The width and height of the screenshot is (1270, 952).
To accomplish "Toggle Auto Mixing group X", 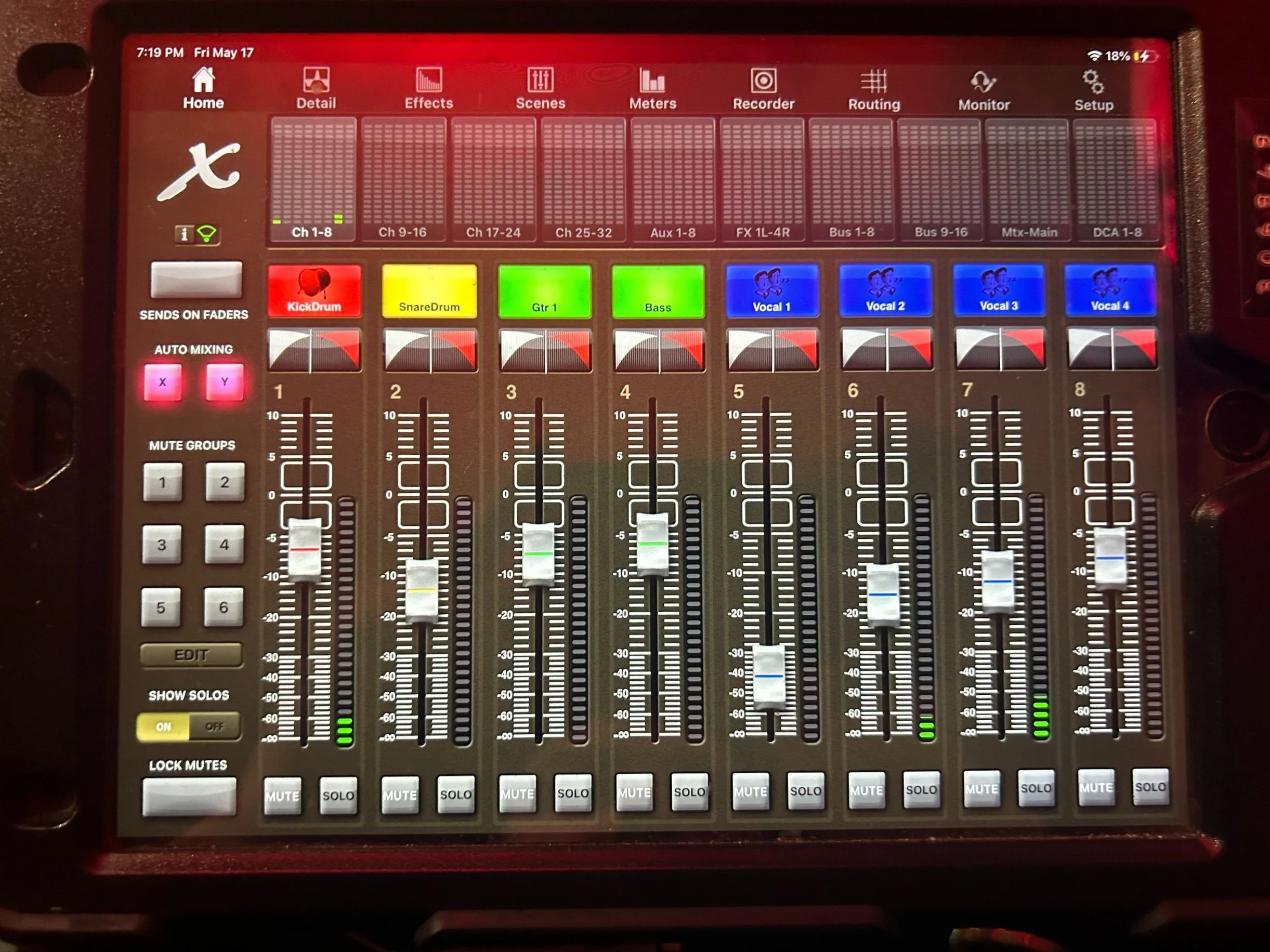I will tap(163, 382).
